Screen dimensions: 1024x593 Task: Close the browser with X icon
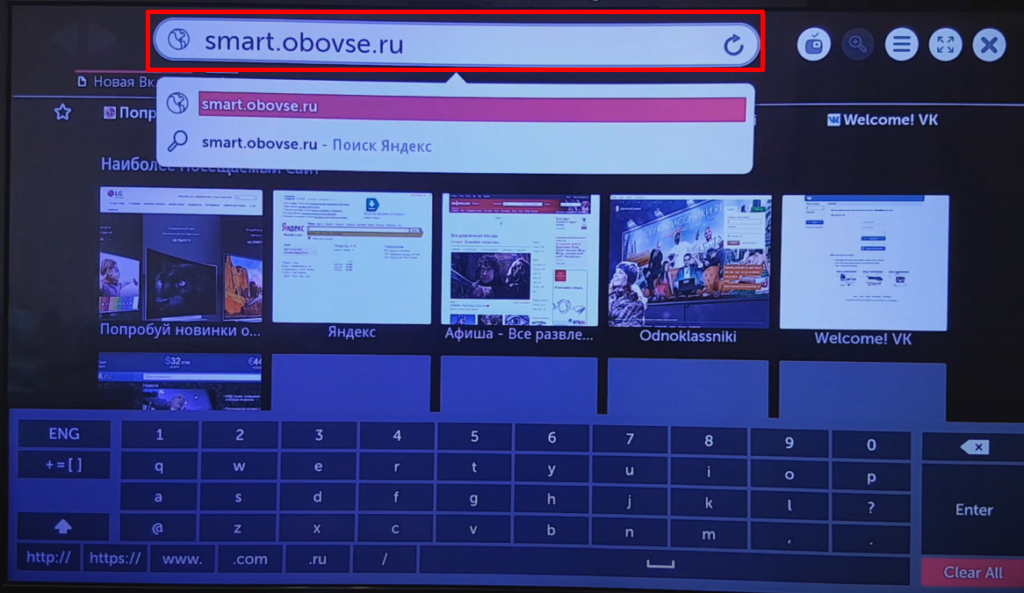[988, 44]
